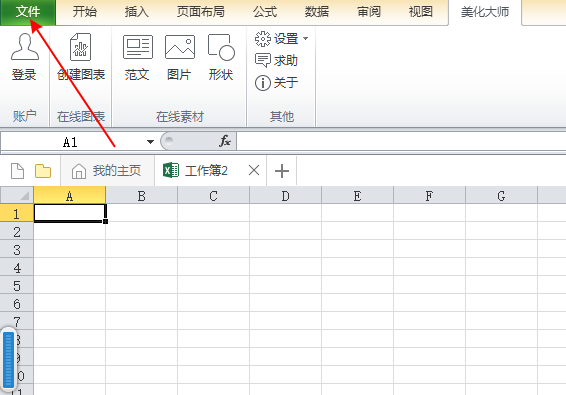Click the blue vertical slider widget
Image resolution: width=566 pixels, height=395 pixels.
tap(8, 360)
